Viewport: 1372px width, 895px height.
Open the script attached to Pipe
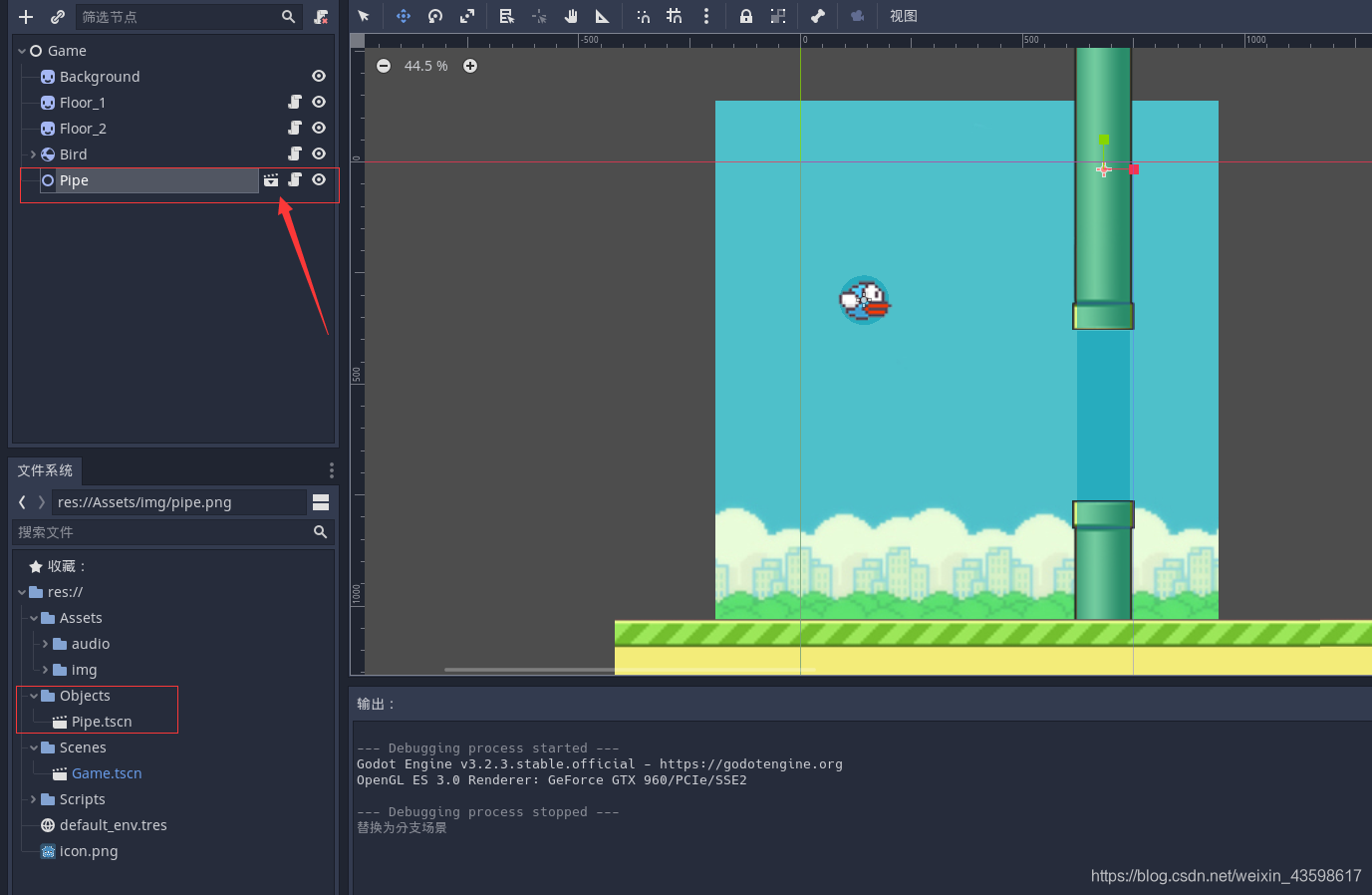pos(295,179)
